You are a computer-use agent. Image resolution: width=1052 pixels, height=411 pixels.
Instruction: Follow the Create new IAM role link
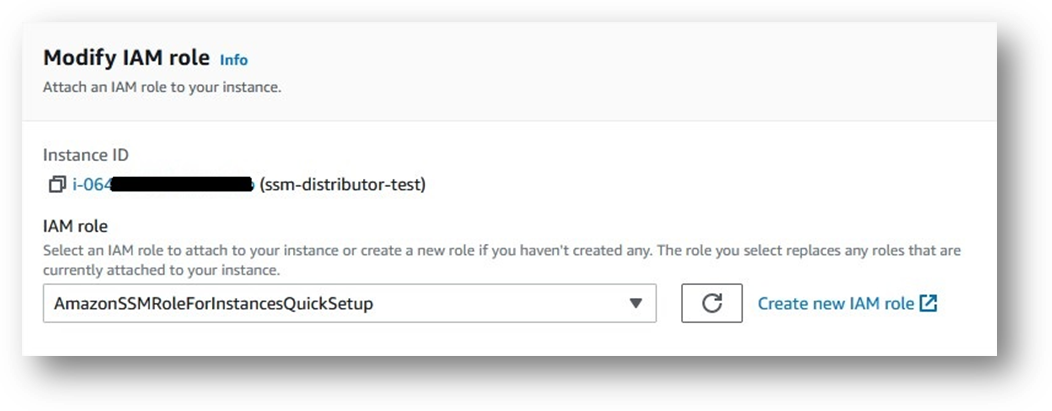[x=836, y=303]
